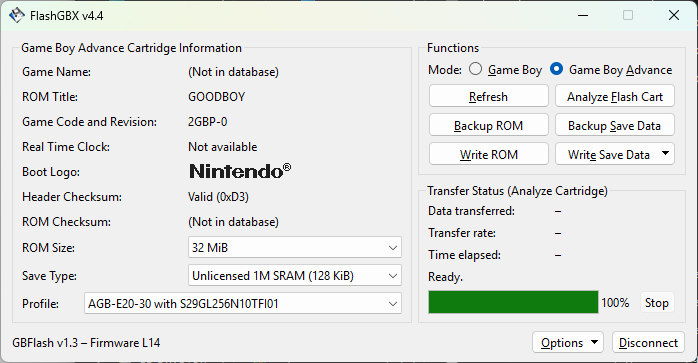Minimize the FlashGBX window
The height and width of the screenshot is (363, 698).
(583, 16)
